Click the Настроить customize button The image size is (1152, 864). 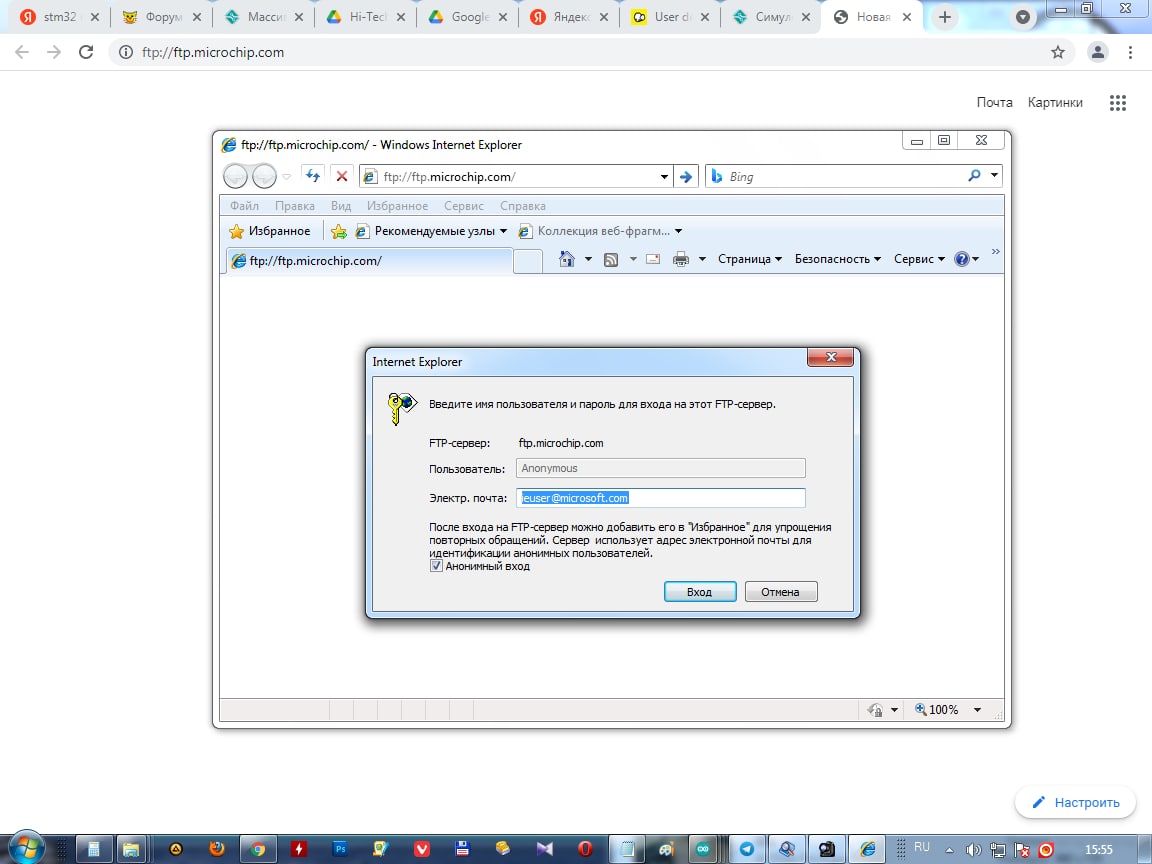[1076, 802]
